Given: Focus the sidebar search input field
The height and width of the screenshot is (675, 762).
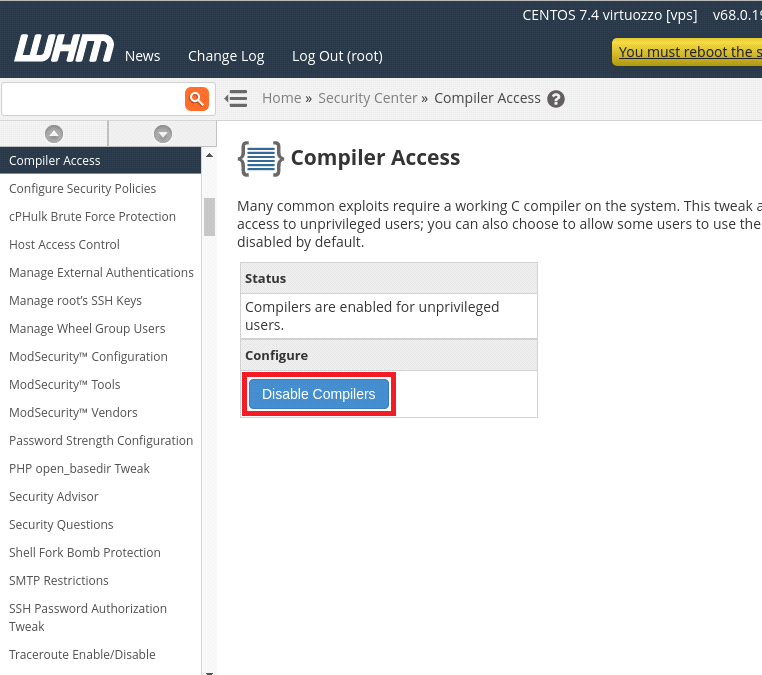Looking at the screenshot, I should pyautogui.click(x=93, y=99).
